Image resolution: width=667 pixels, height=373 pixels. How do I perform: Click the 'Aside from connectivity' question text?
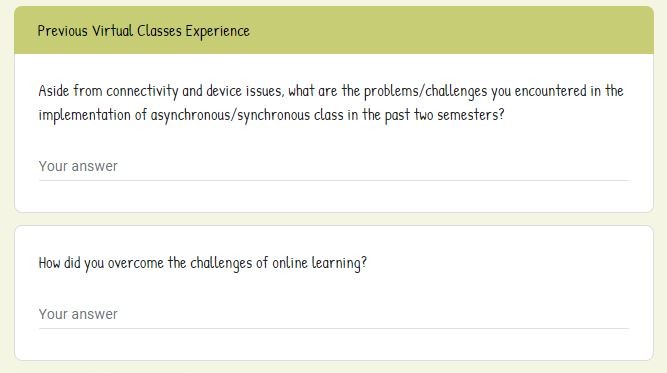[x=331, y=103]
